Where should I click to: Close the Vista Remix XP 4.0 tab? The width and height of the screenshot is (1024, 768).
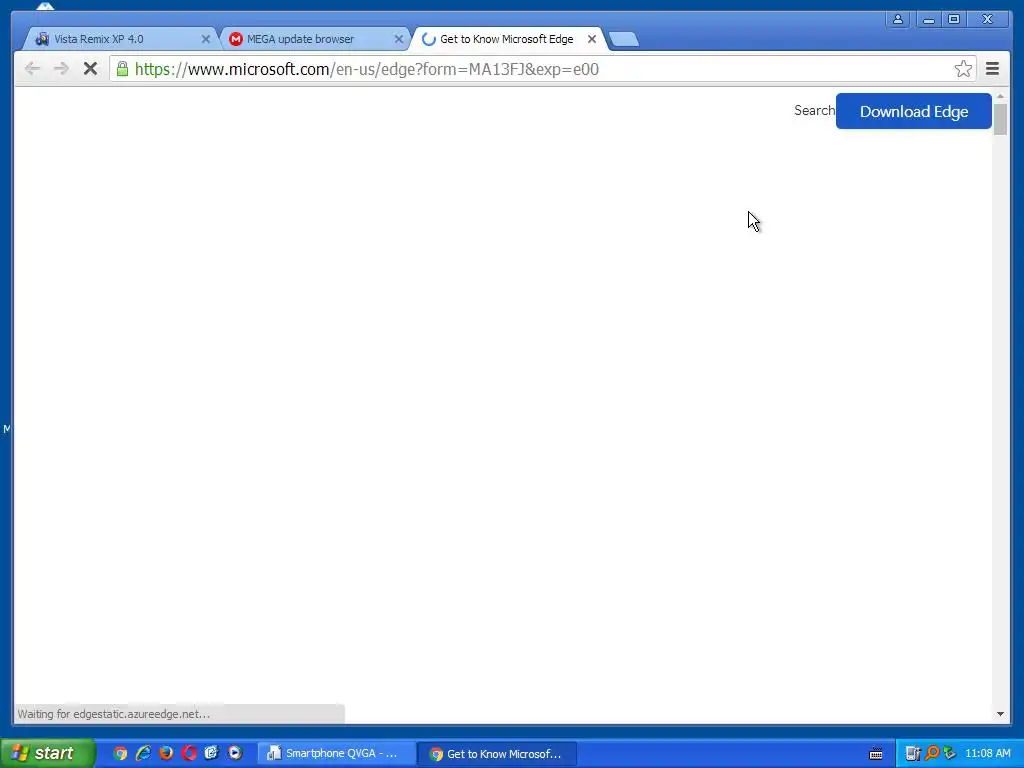(205, 39)
